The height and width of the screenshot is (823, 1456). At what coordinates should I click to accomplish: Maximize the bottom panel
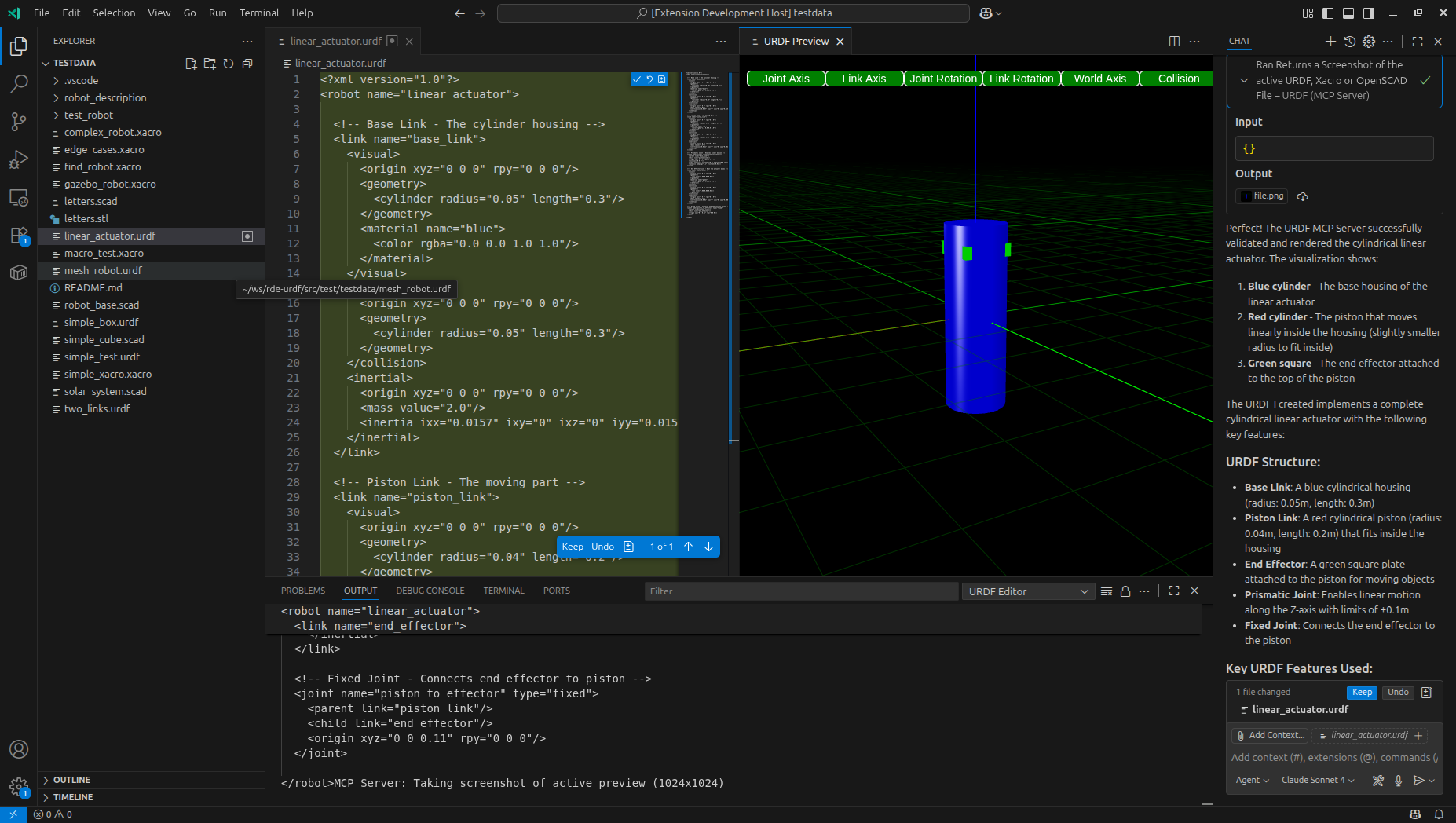pos(1174,591)
